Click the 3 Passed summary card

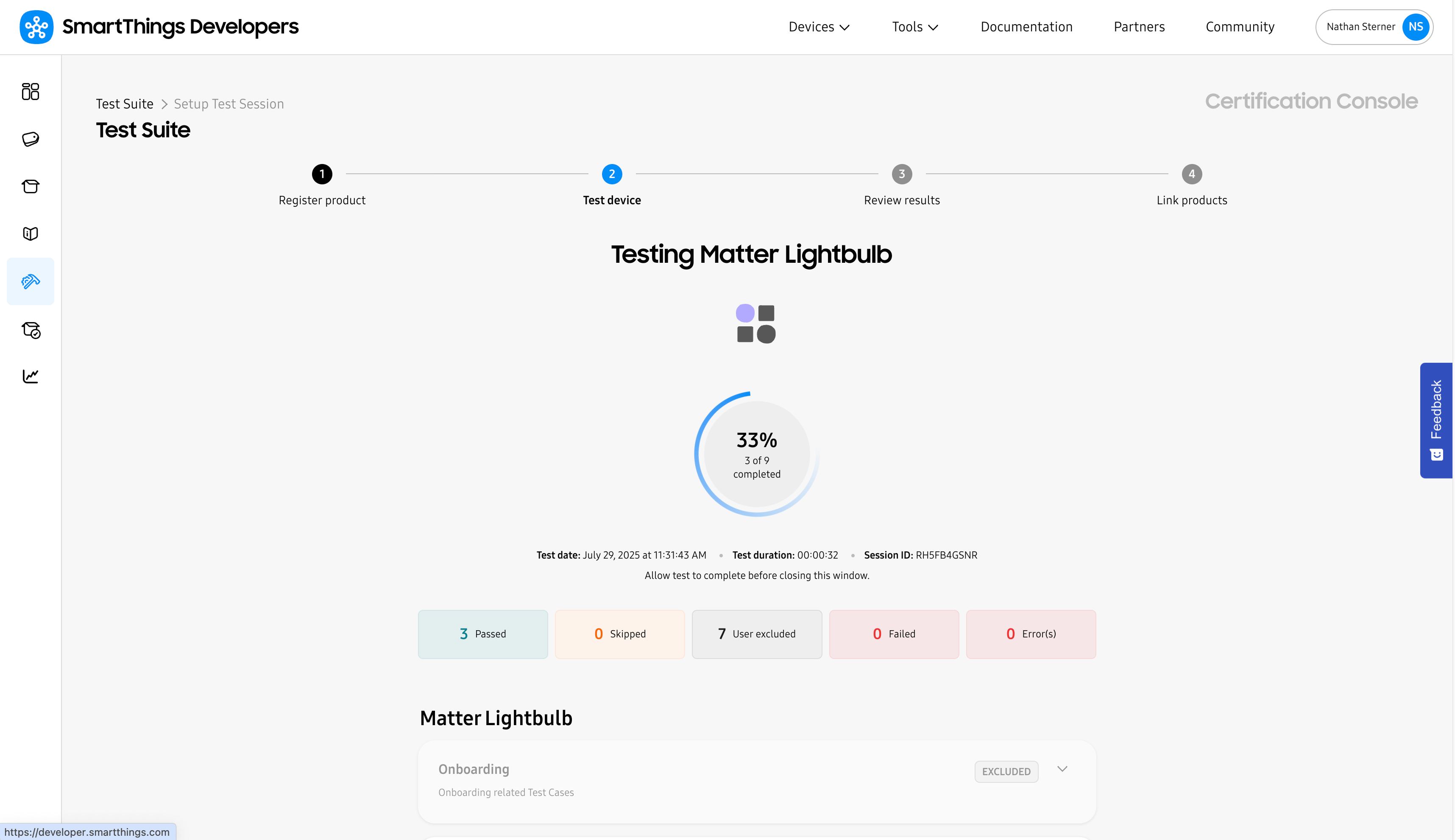click(483, 634)
